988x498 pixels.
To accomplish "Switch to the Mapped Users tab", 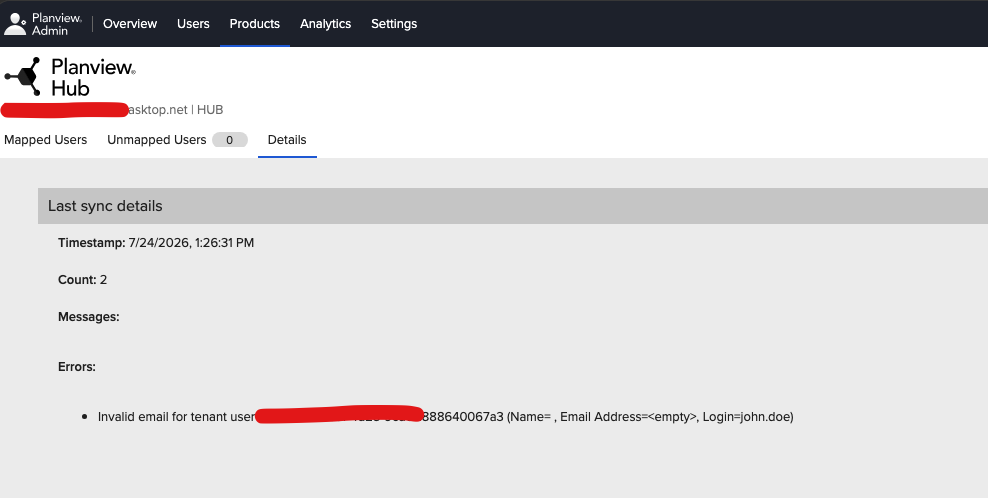I will (x=45, y=140).
